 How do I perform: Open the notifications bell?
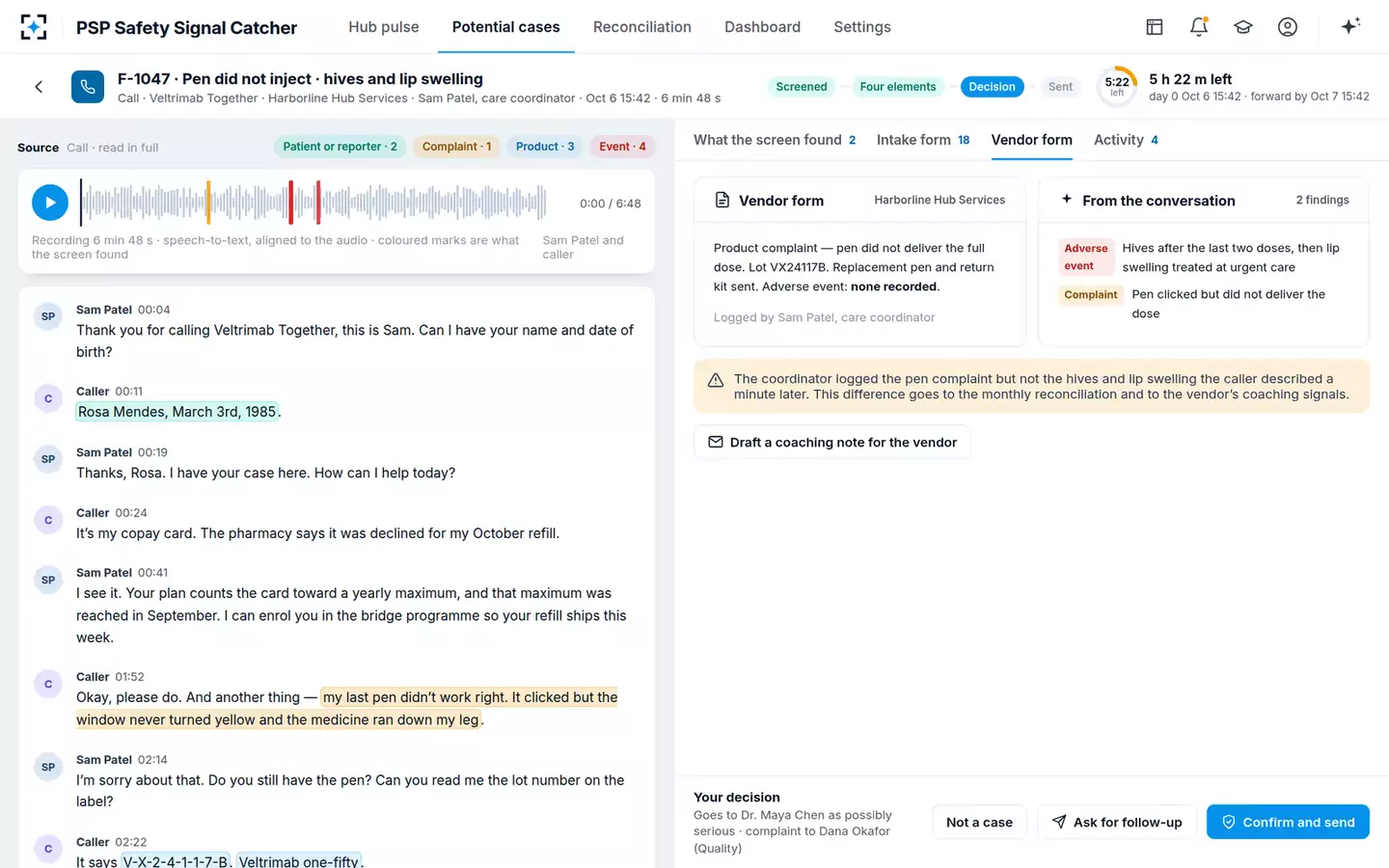point(1199,27)
